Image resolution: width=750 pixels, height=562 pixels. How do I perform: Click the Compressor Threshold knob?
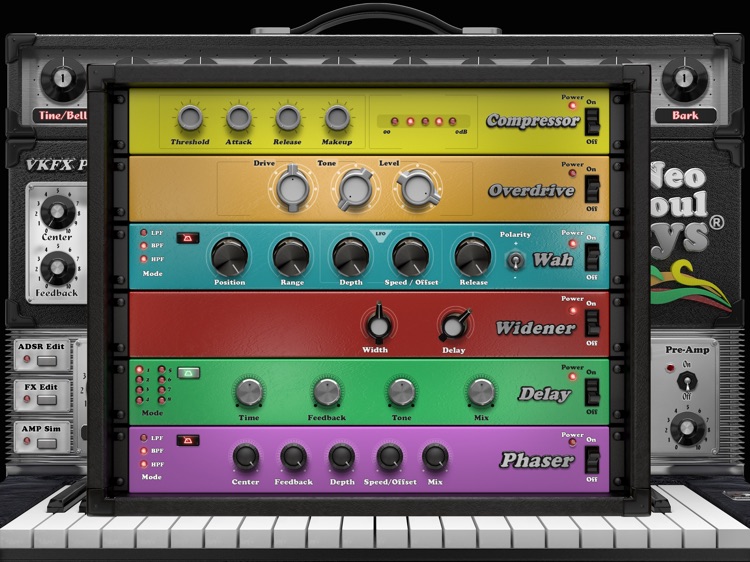(190, 118)
